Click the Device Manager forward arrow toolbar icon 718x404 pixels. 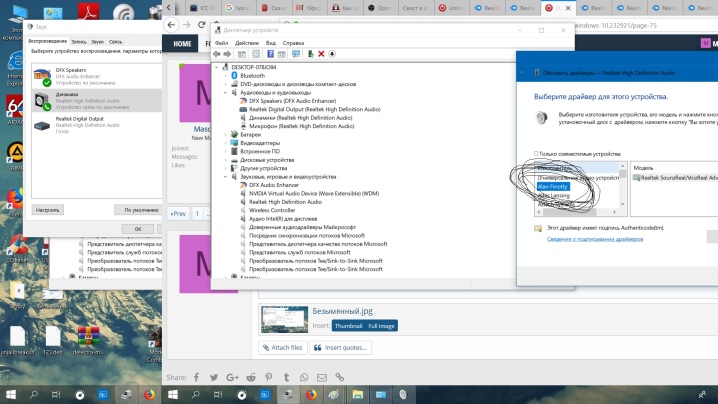pyautogui.click(x=227, y=54)
